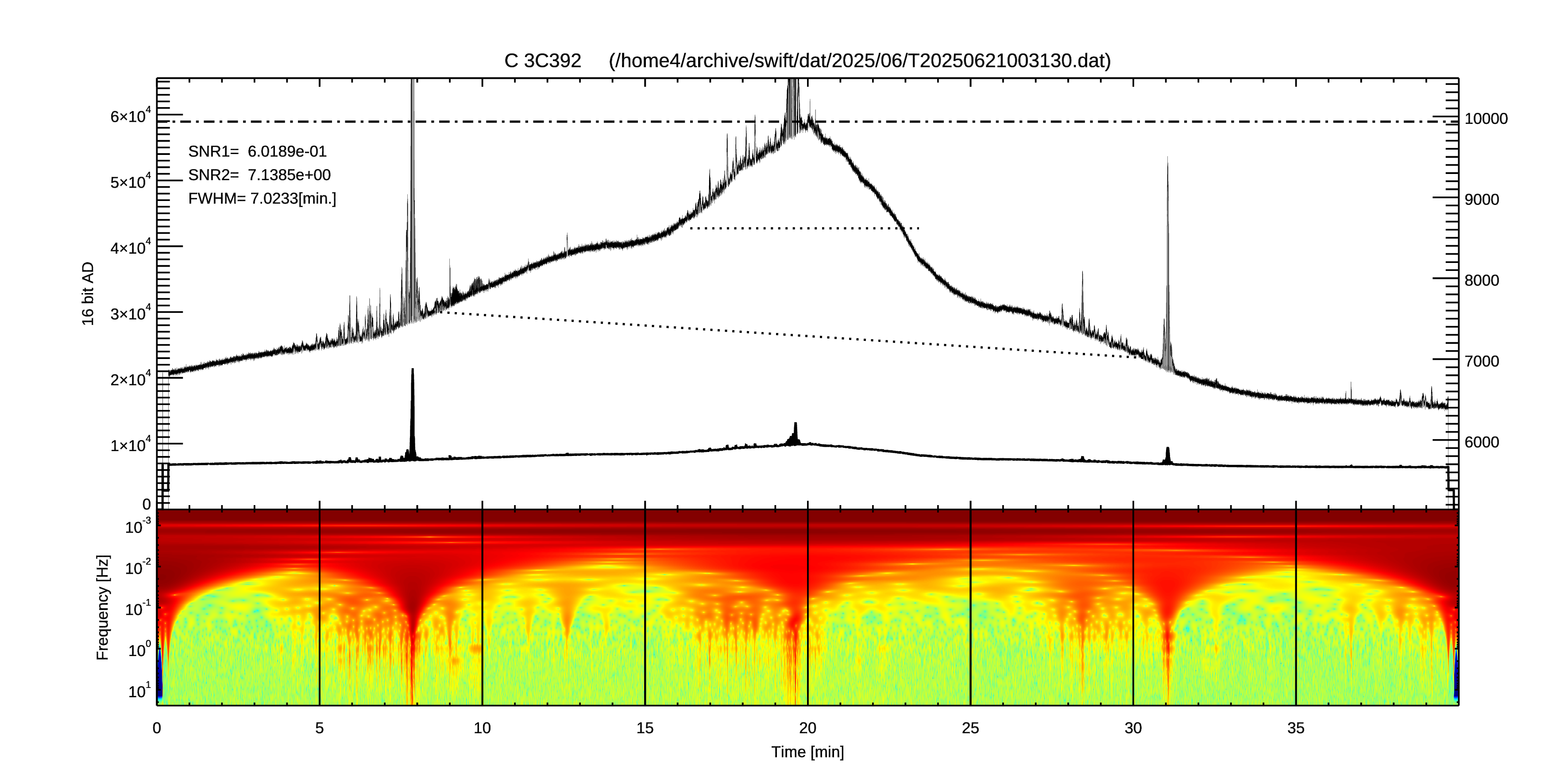Image resolution: width=1568 pixels, height=784 pixels.
Task: Click the 30-minute vertical line in the spectrogram
Action: point(1133,607)
